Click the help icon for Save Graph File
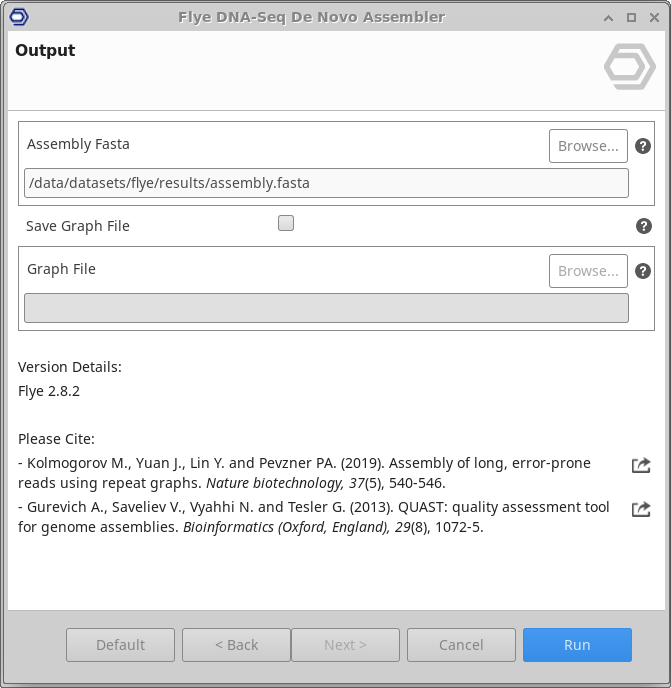Screen dimensions: 671x688 click(644, 226)
